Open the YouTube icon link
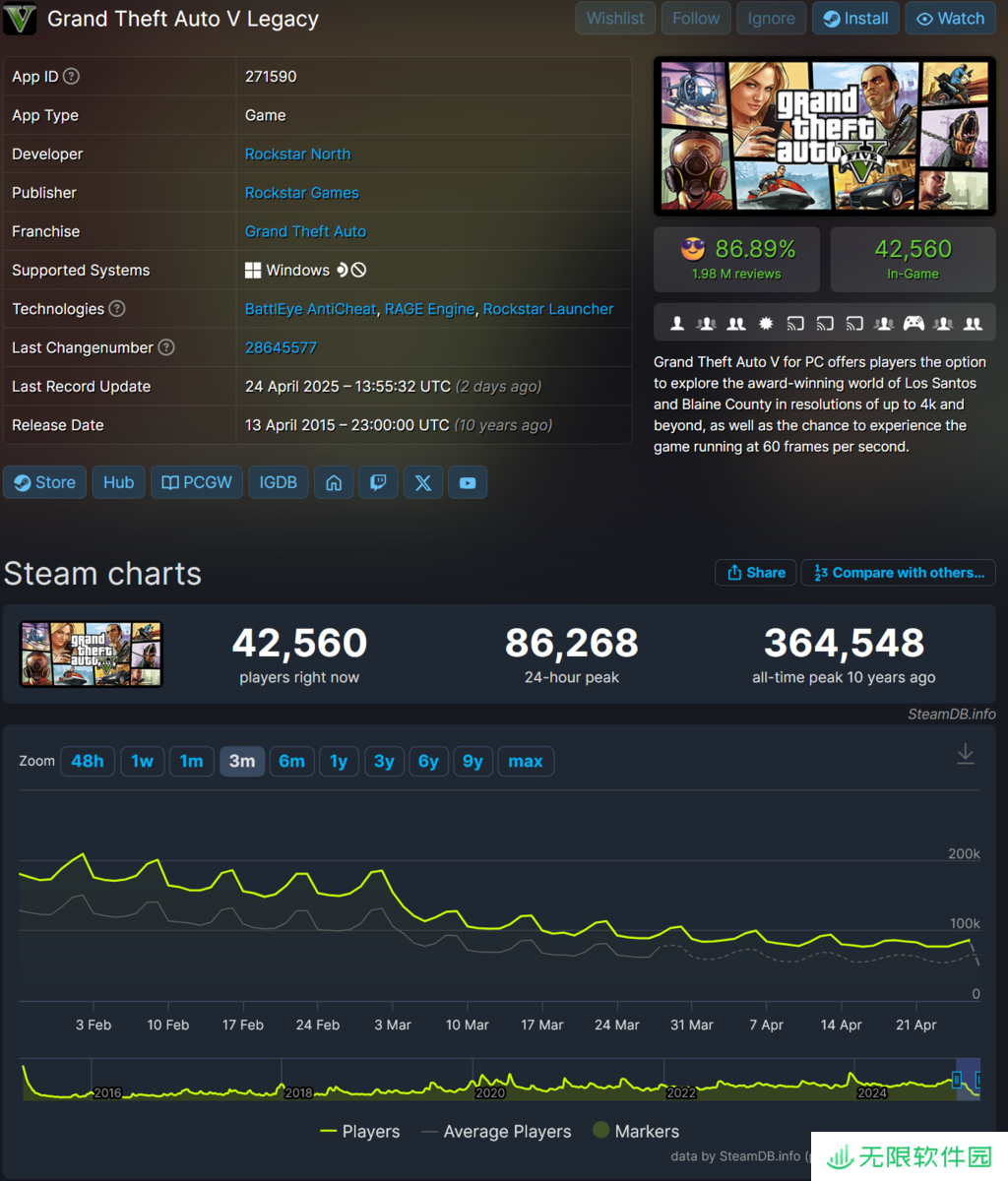 [468, 482]
